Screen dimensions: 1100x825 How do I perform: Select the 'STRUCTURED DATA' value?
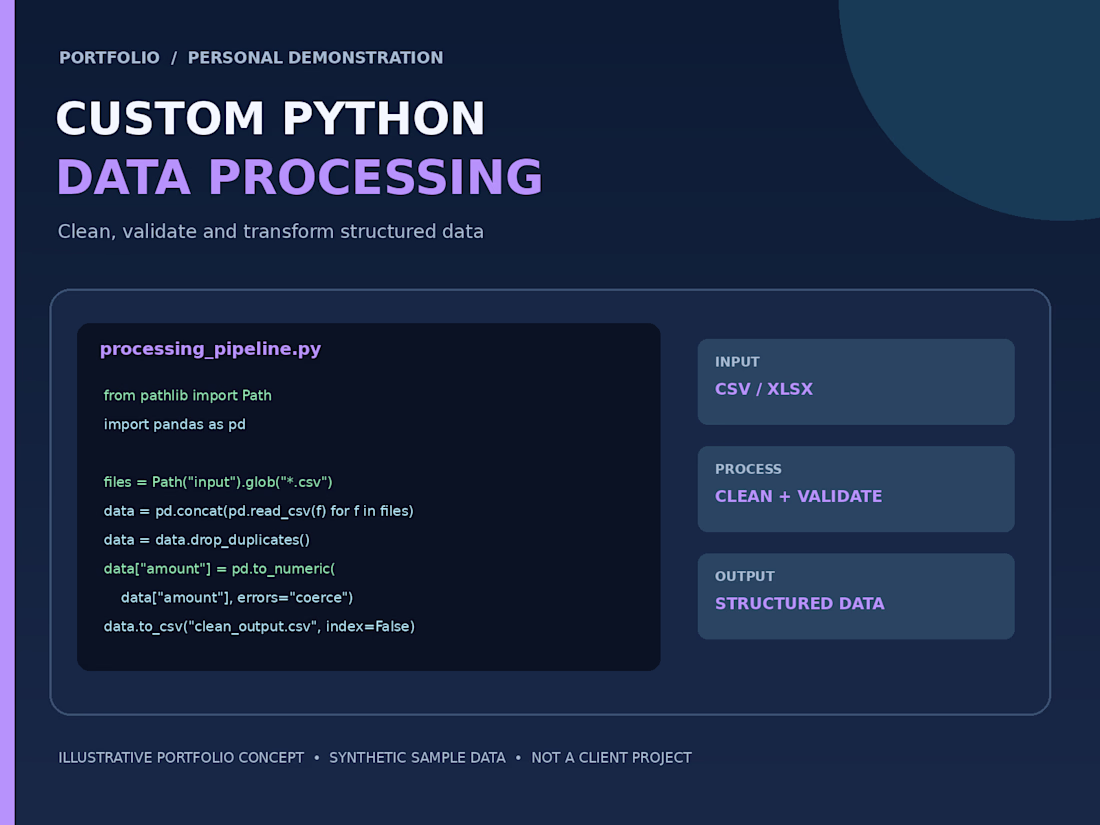(800, 603)
